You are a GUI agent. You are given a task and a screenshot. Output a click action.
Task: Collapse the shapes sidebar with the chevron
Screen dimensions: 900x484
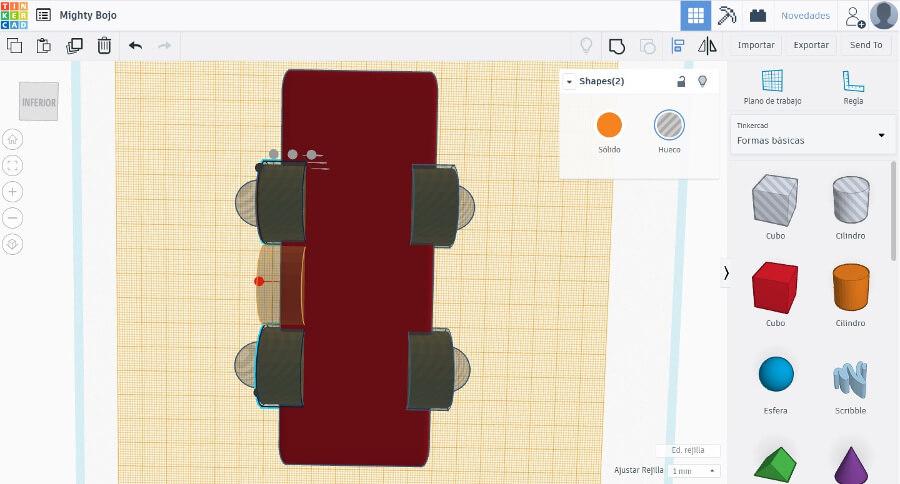click(726, 272)
